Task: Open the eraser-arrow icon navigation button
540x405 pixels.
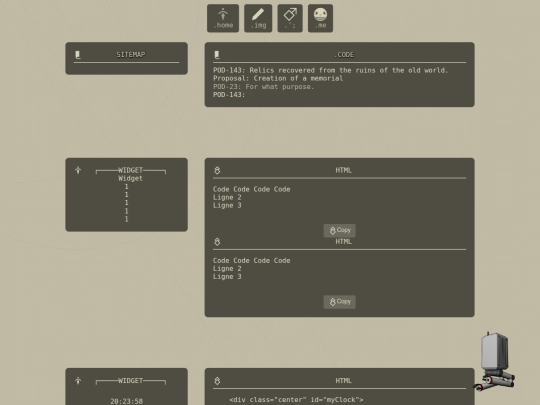Action: (290, 18)
